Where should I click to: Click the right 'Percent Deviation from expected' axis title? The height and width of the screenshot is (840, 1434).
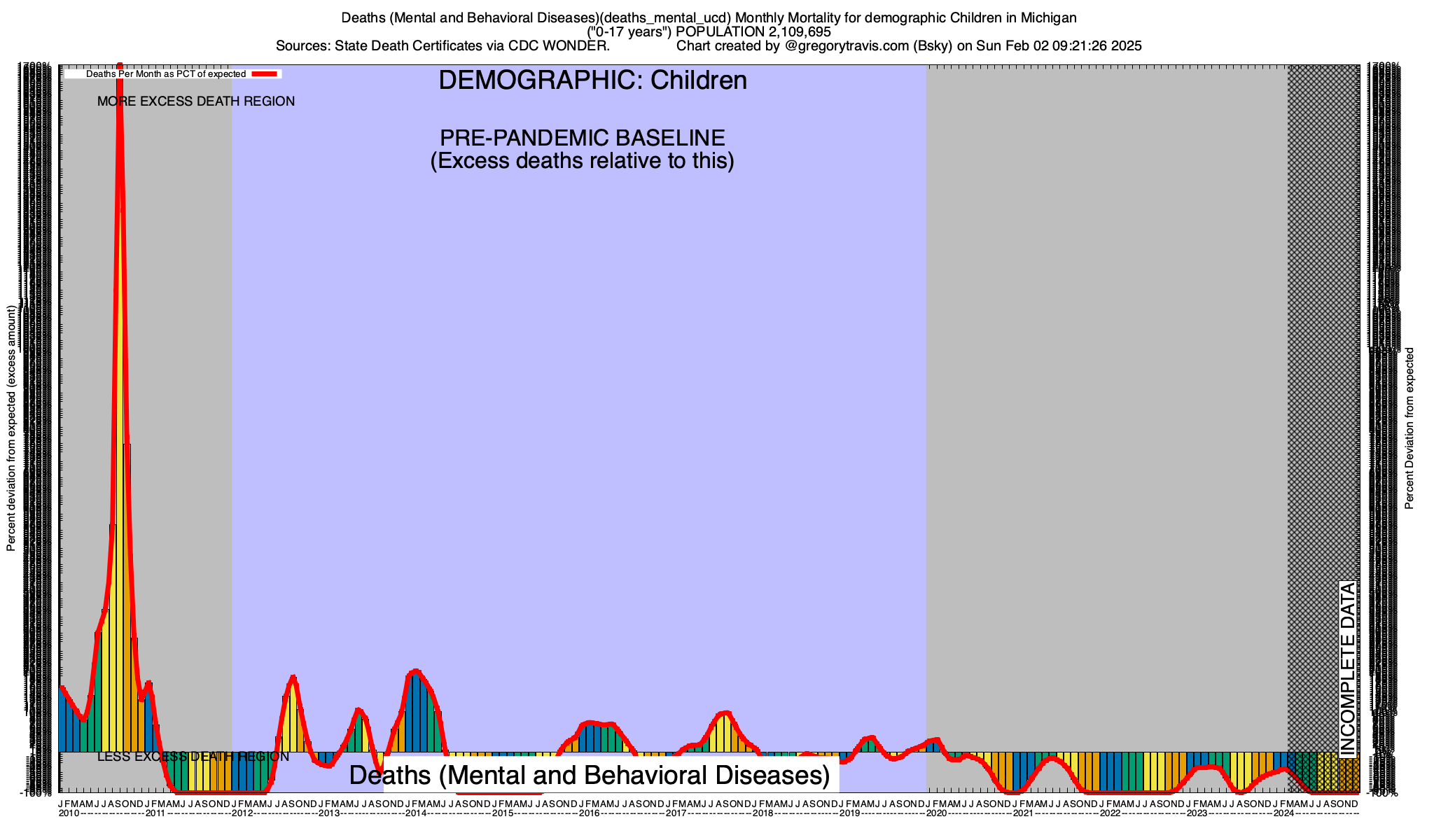coord(1409,428)
